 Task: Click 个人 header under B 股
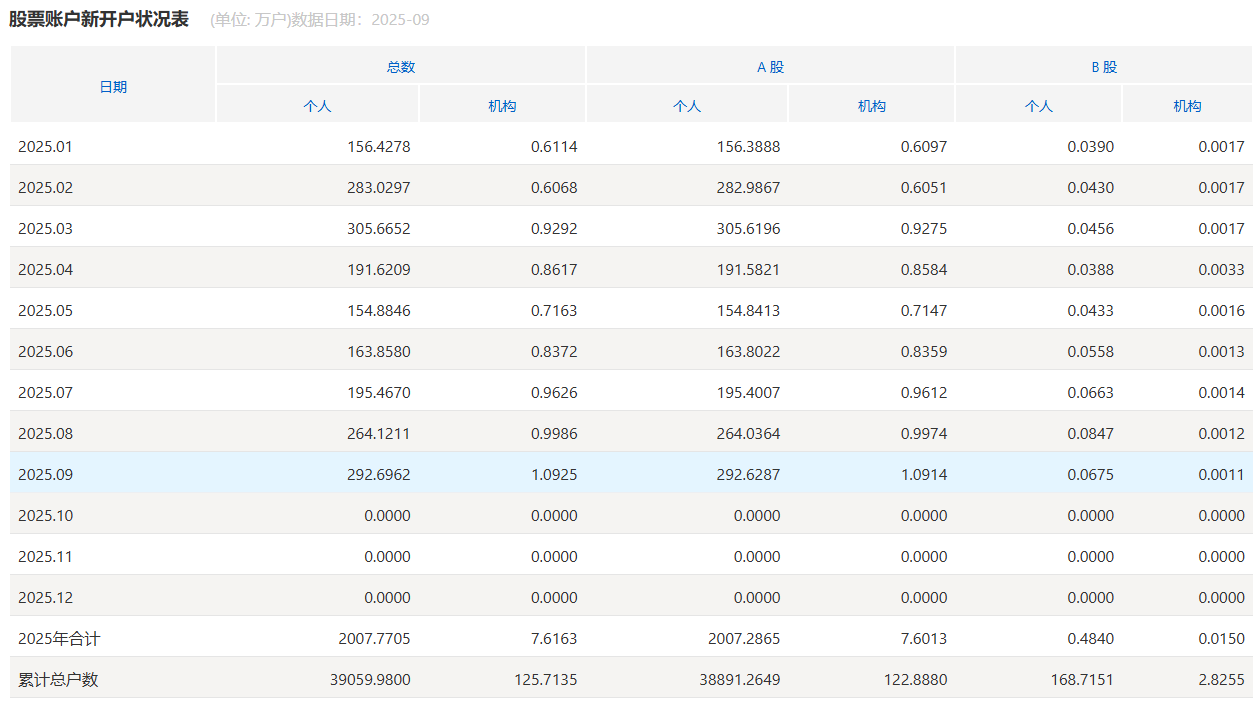tap(1039, 106)
